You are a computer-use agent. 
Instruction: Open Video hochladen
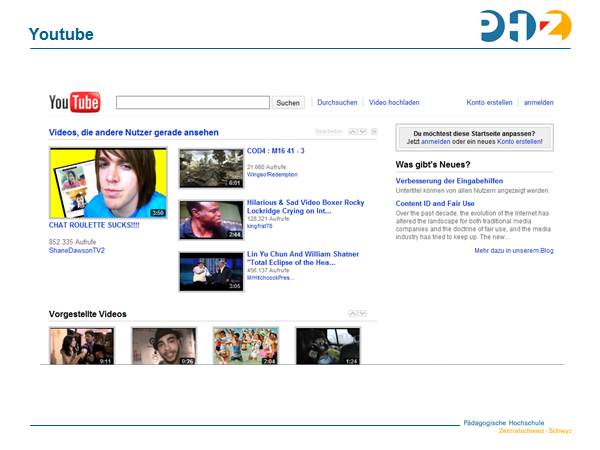[394, 103]
